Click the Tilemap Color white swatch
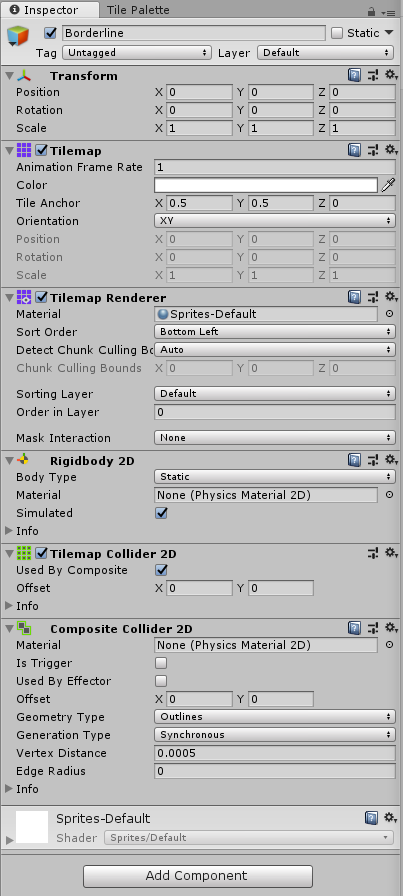 click(x=266, y=185)
